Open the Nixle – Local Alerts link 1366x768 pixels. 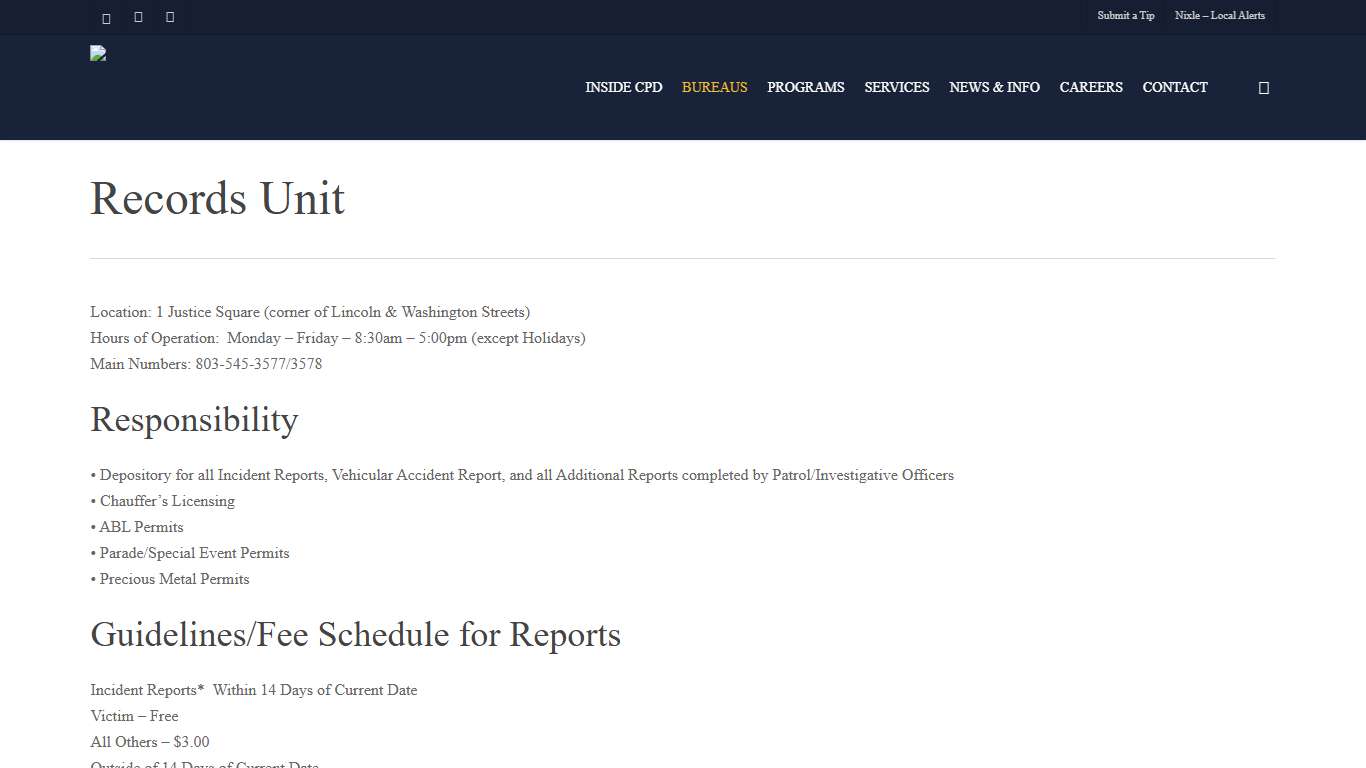click(1220, 16)
